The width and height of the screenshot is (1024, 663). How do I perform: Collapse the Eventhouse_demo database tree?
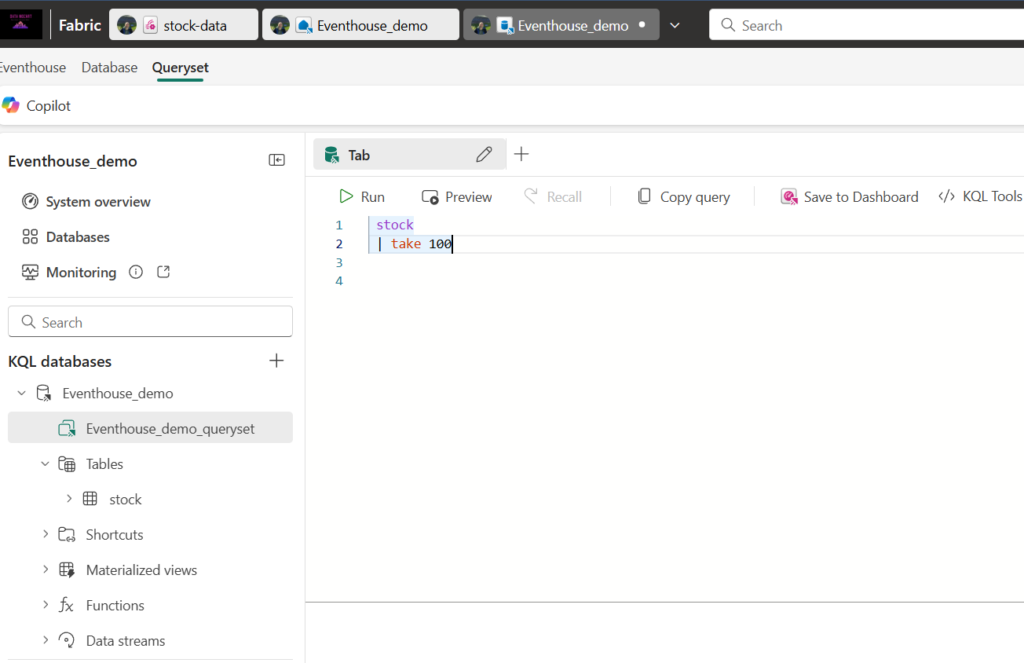[x=21, y=394]
